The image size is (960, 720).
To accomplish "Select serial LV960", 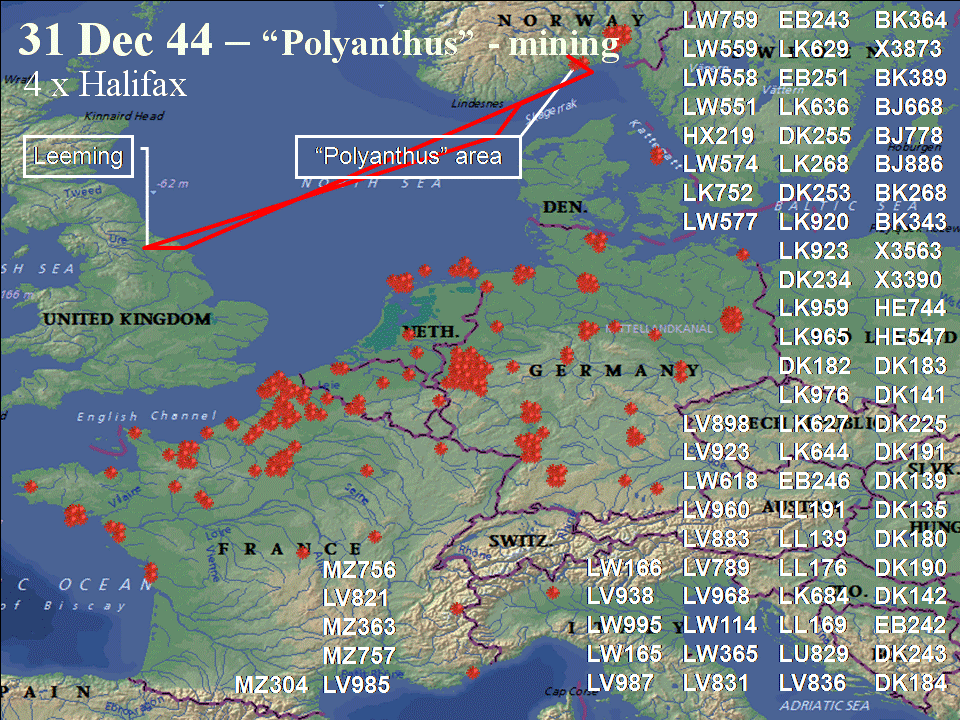I will (716, 509).
